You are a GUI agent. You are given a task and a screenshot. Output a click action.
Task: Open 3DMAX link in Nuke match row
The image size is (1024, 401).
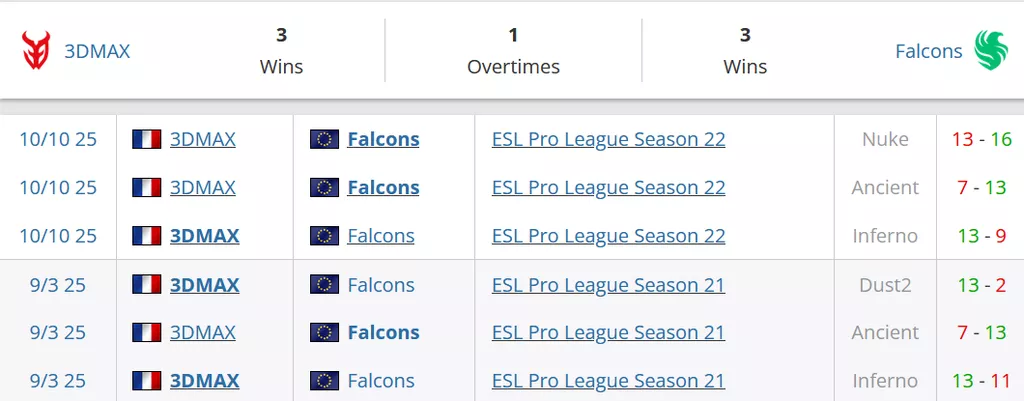click(x=203, y=139)
